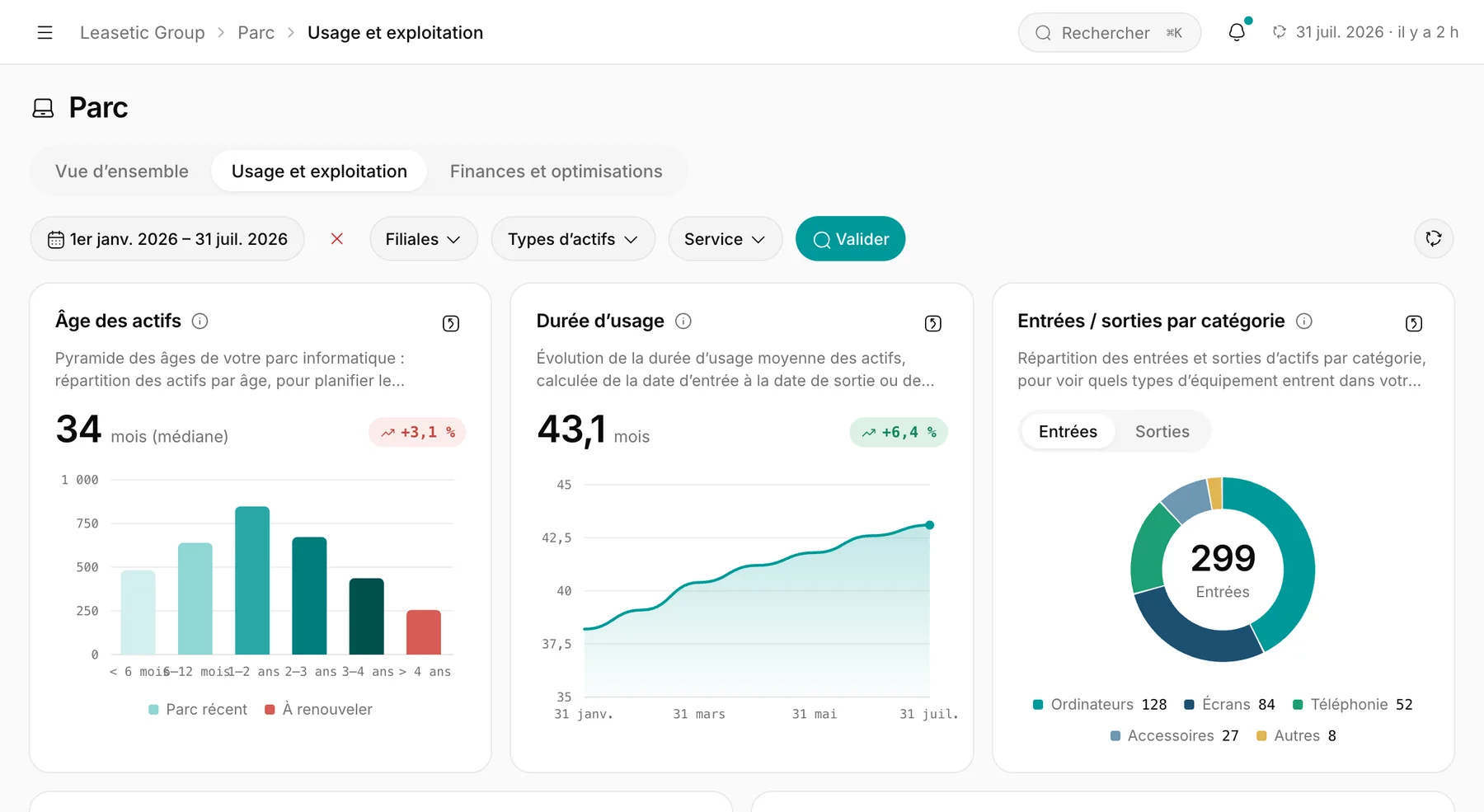The image size is (1484, 812).
Task: Open the Service dropdown
Action: tap(725, 239)
